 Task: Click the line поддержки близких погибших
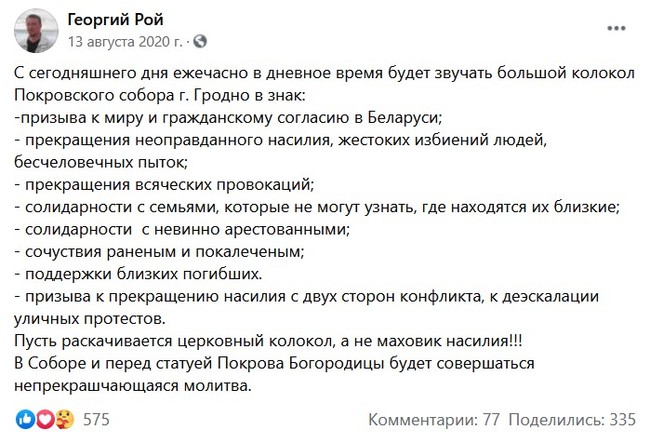(x=140, y=272)
